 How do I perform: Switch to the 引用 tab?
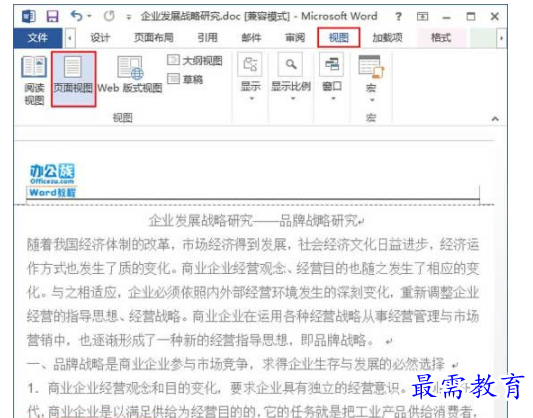207,37
